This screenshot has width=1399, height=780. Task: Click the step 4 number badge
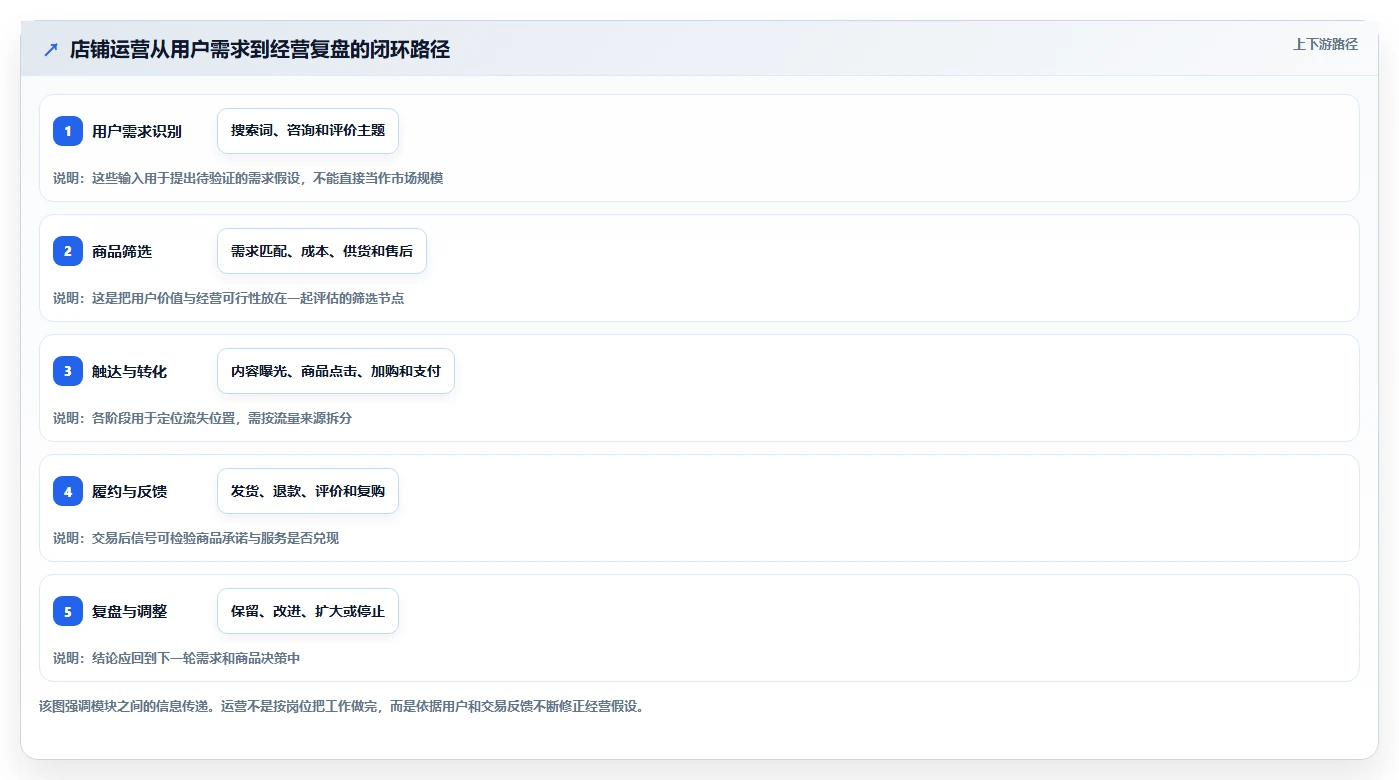click(68, 491)
